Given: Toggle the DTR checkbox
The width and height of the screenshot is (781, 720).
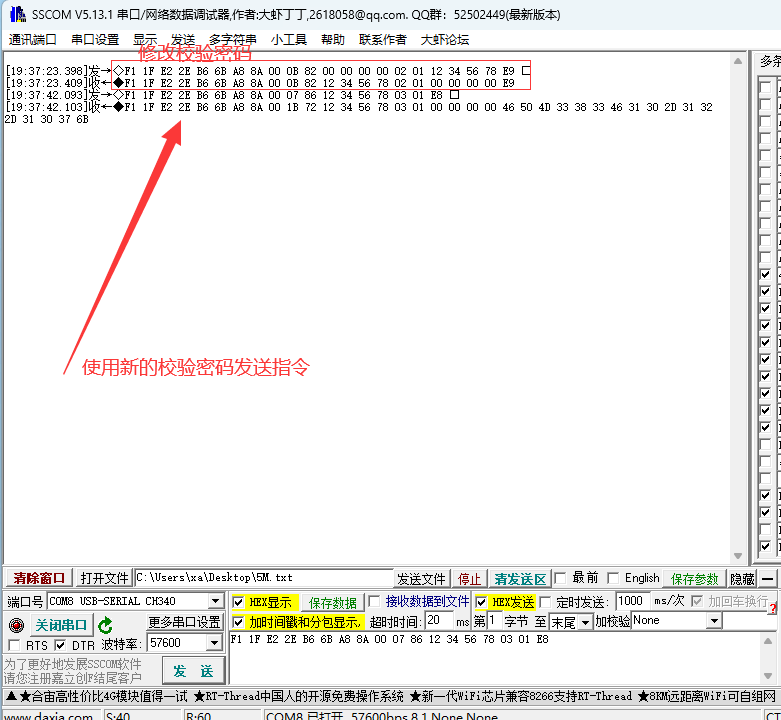Looking at the screenshot, I should (60, 645).
